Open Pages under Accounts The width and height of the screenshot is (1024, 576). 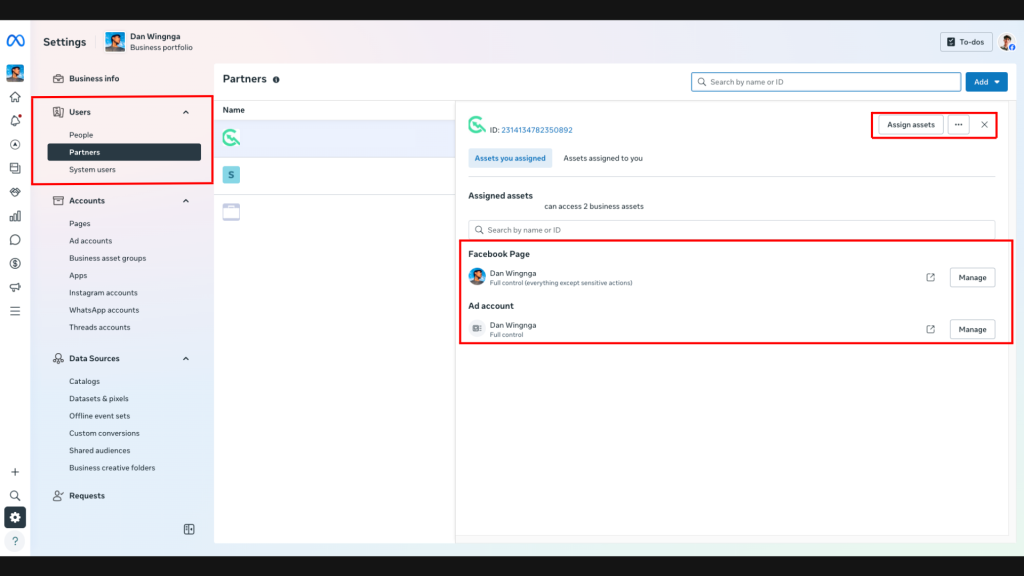click(80, 223)
